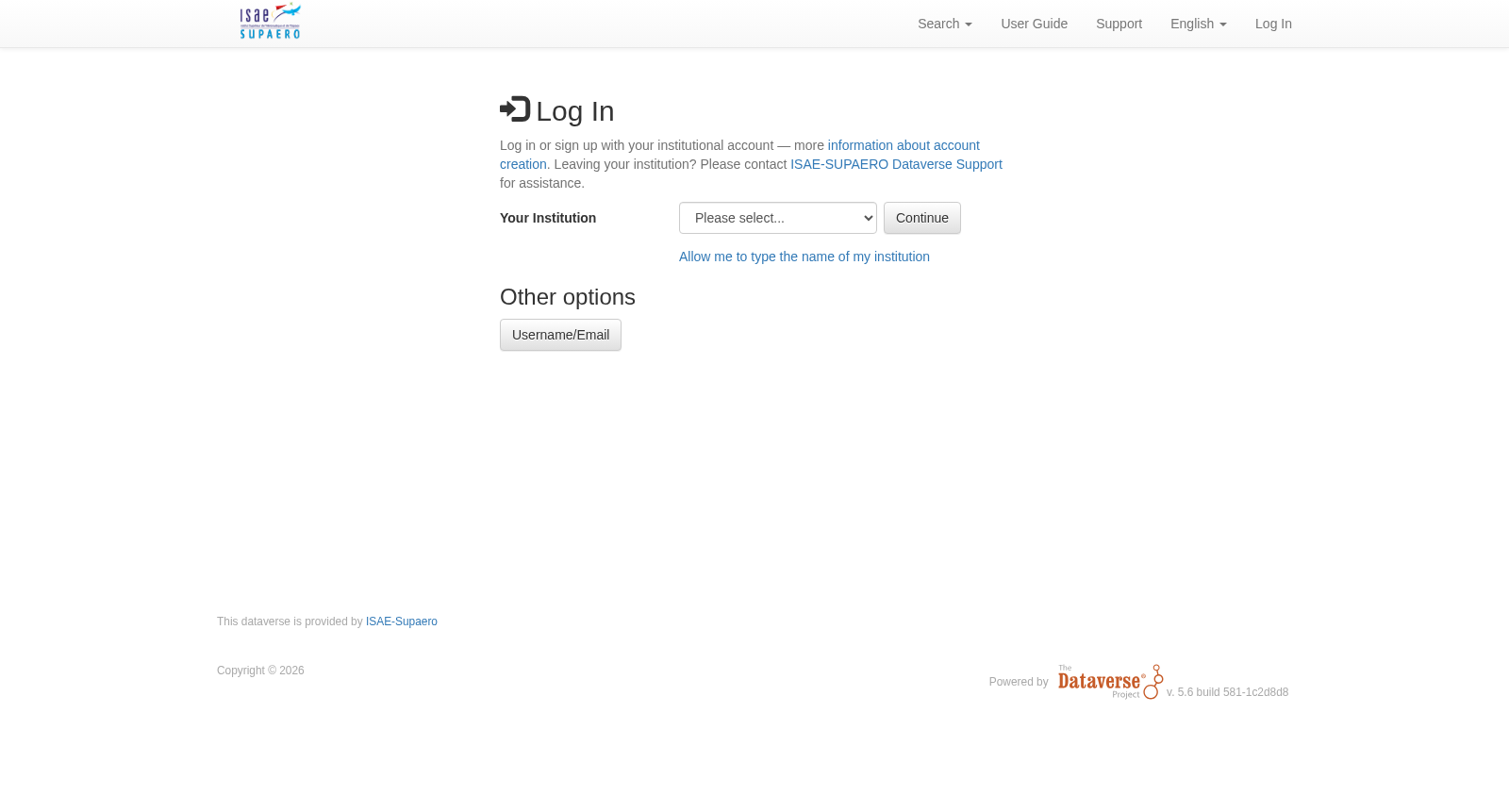The image size is (1509, 812).
Task: Click Log In in the navigation bar
Action: pos(1273,24)
